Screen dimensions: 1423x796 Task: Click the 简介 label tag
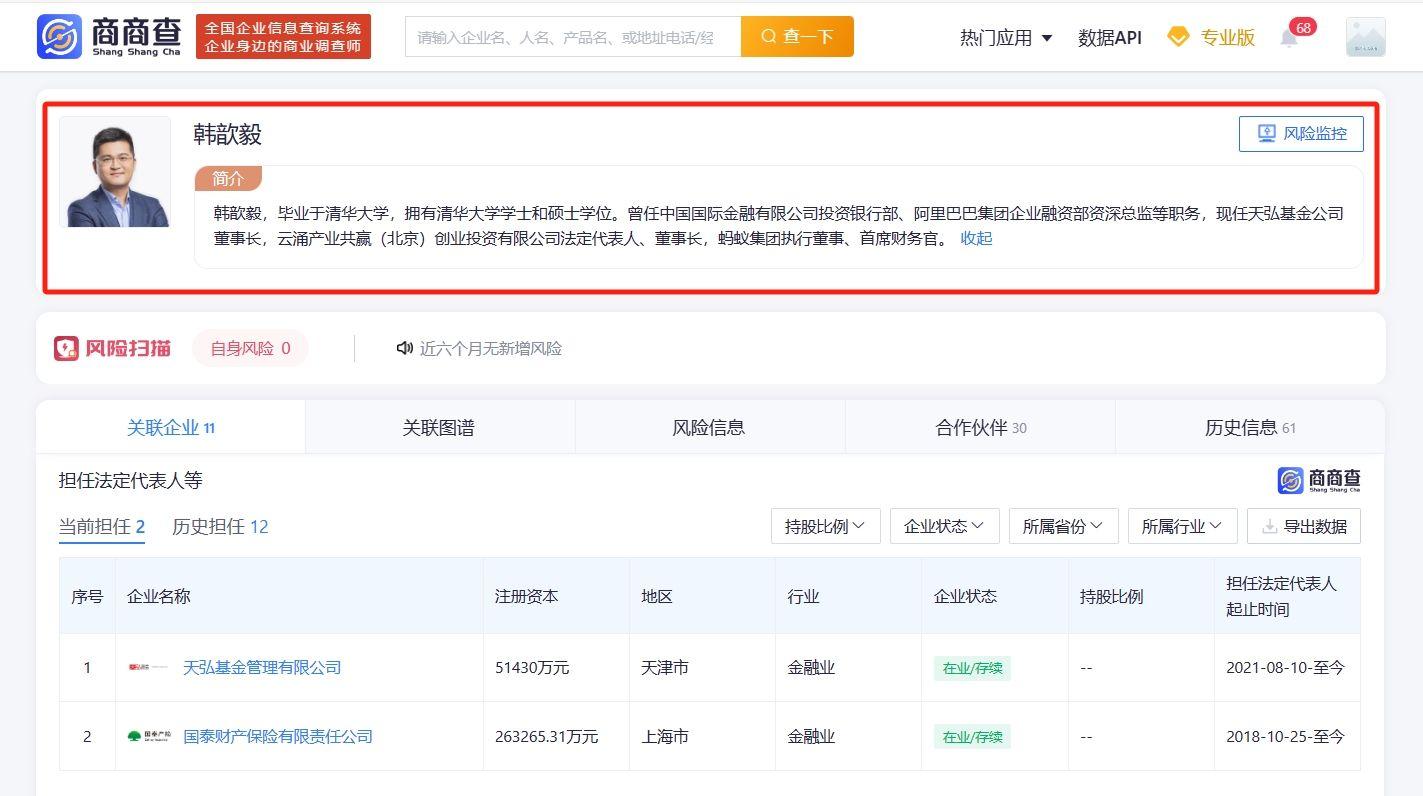[x=228, y=178]
